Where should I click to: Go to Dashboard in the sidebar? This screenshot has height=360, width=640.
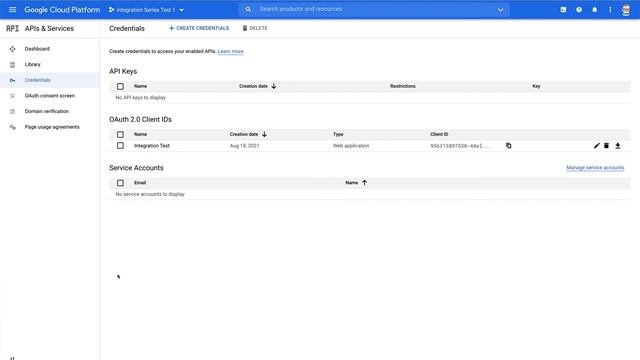(x=37, y=49)
